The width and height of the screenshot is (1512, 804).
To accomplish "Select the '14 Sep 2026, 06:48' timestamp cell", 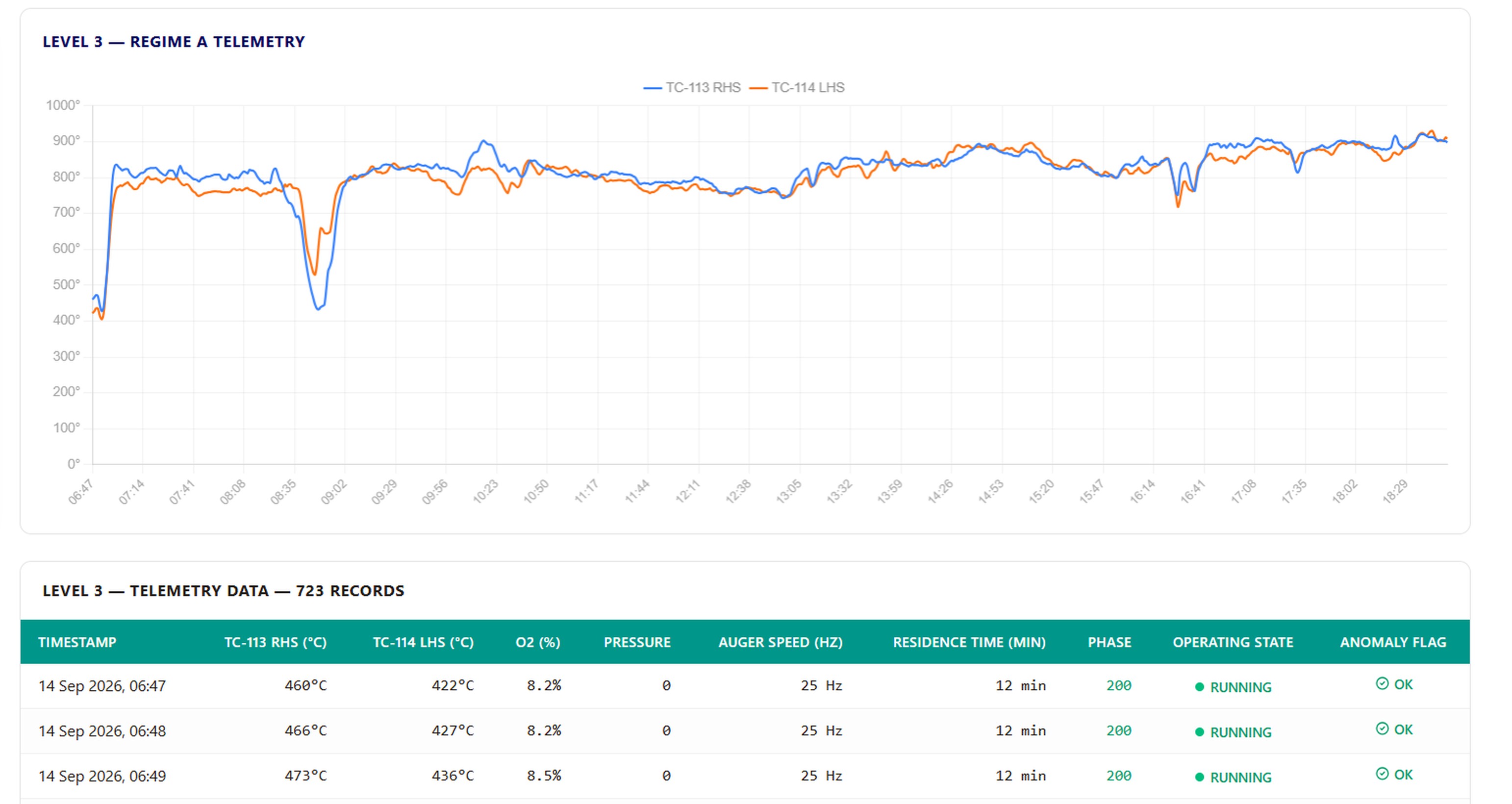I will pyautogui.click(x=102, y=730).
